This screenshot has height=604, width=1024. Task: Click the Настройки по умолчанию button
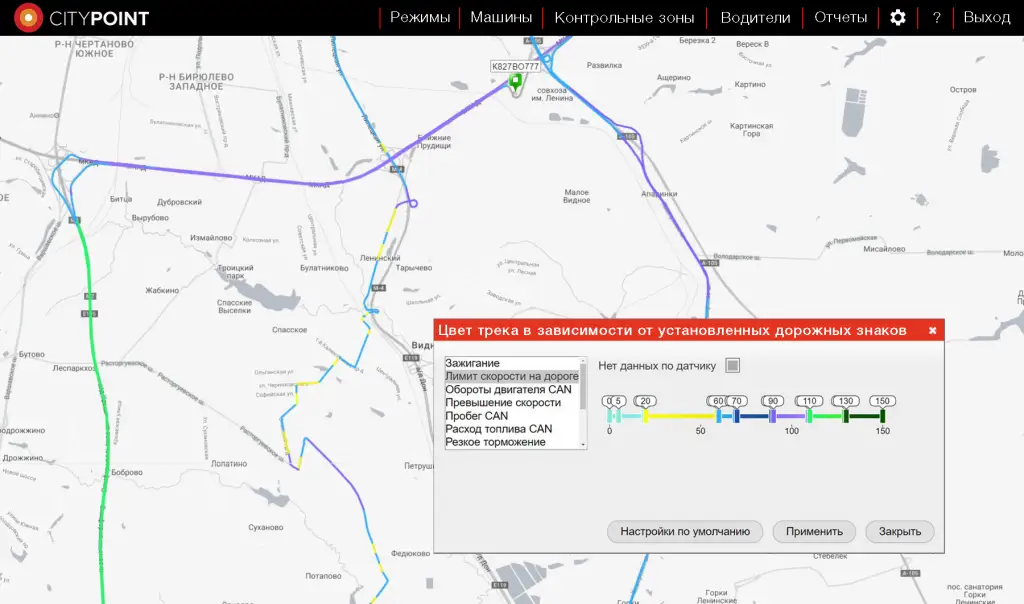(685, 532)
